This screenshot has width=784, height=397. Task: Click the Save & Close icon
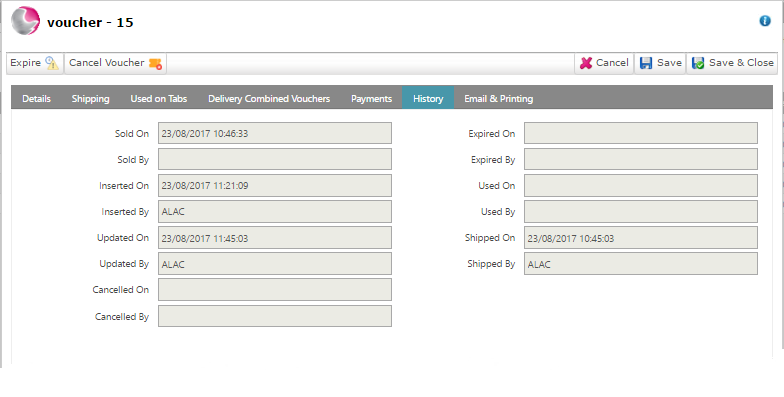[698, 63]
